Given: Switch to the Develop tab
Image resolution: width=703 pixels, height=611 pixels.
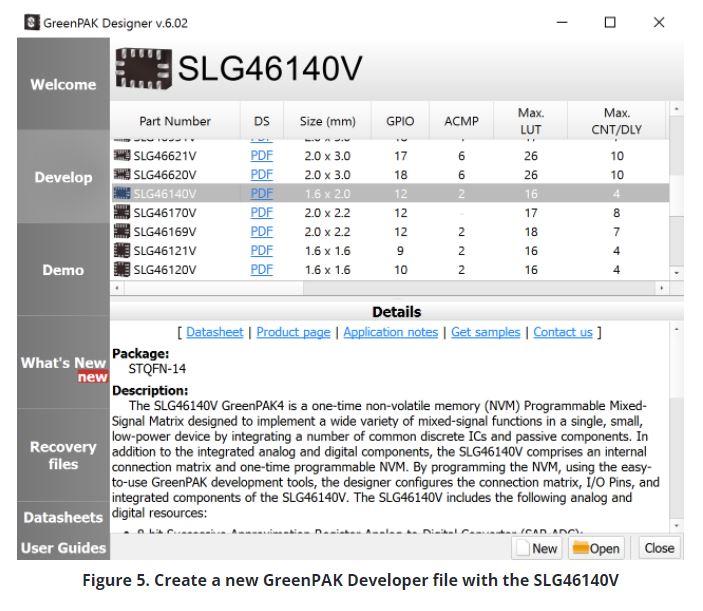Looking at the screenshot, I should pos(63,177).
